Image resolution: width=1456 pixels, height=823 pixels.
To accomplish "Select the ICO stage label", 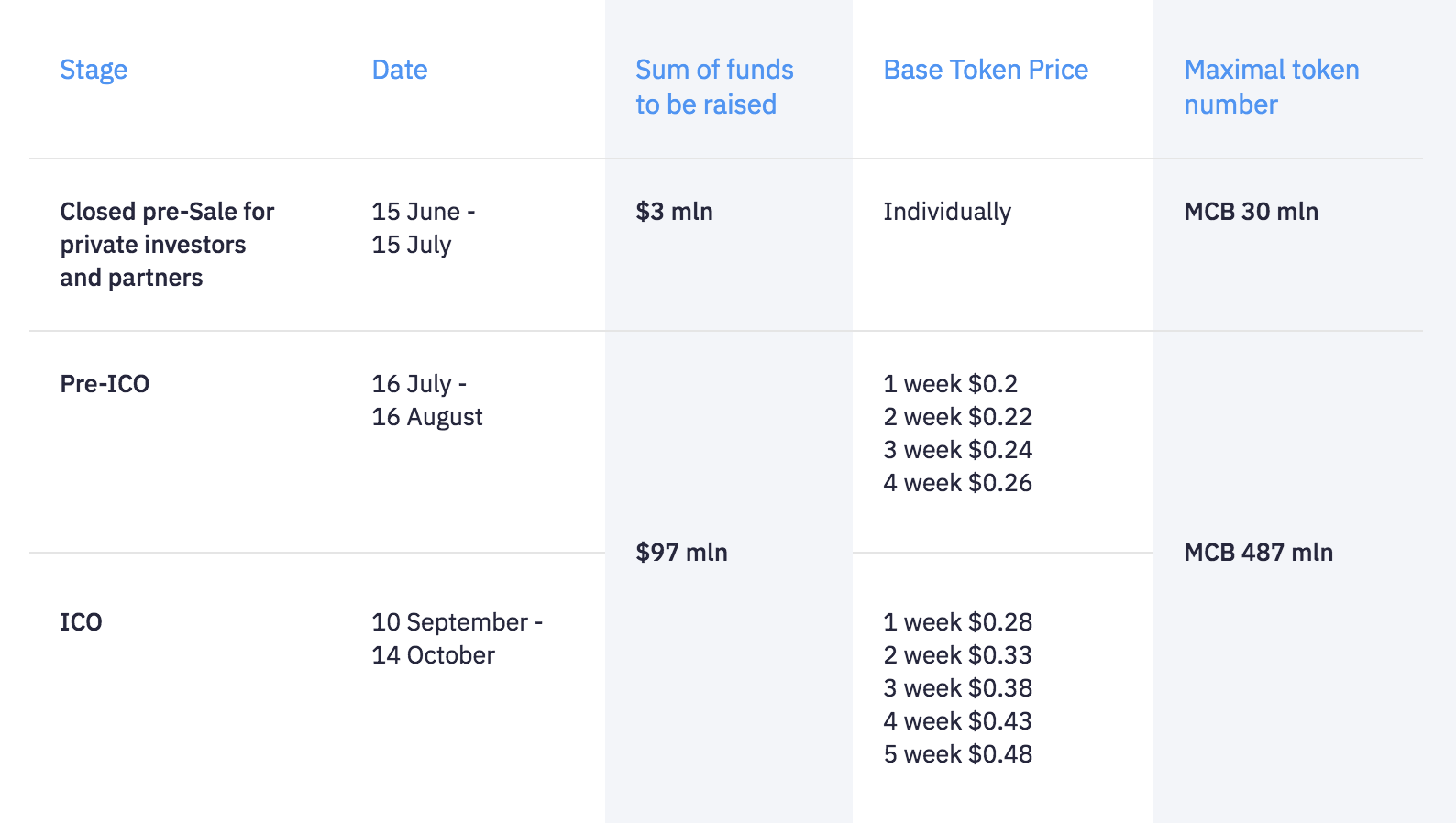I will tap(81, 622).
